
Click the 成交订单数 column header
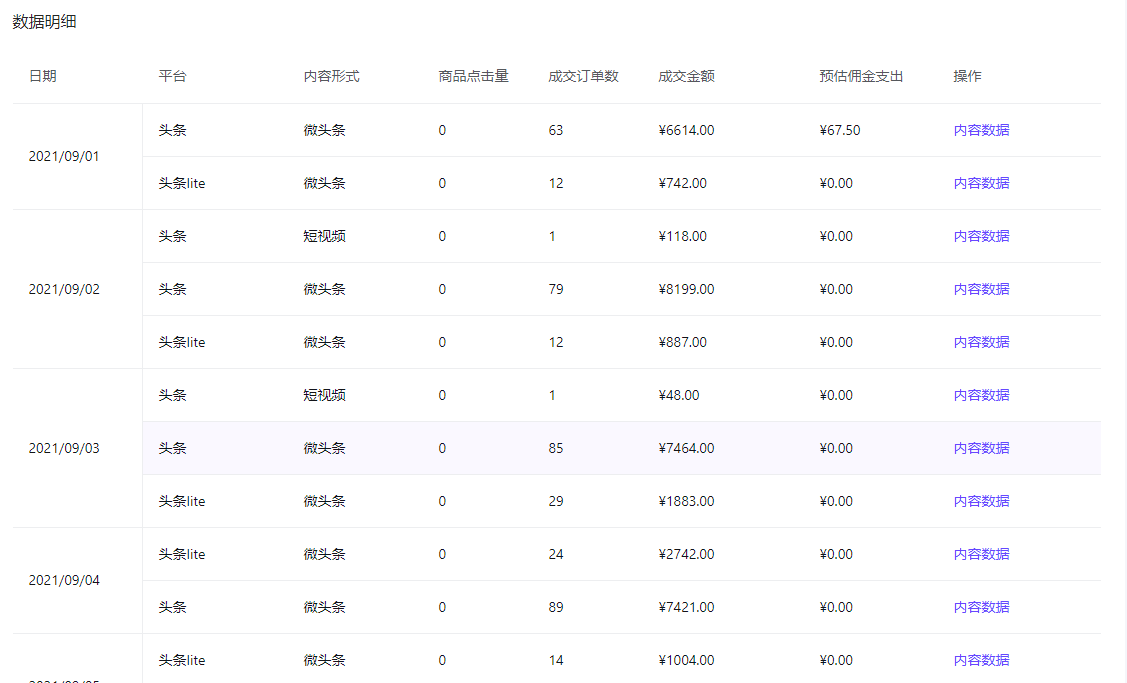(584, 76)
